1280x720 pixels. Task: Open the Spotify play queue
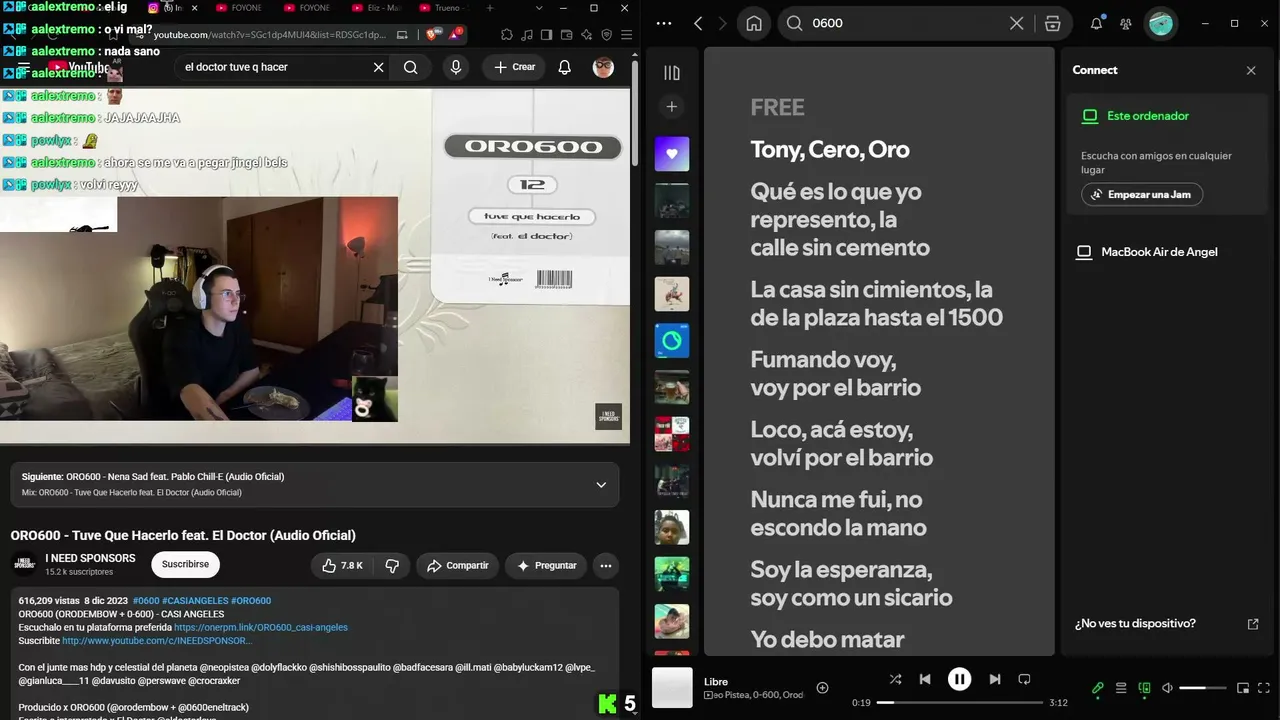1121,688
